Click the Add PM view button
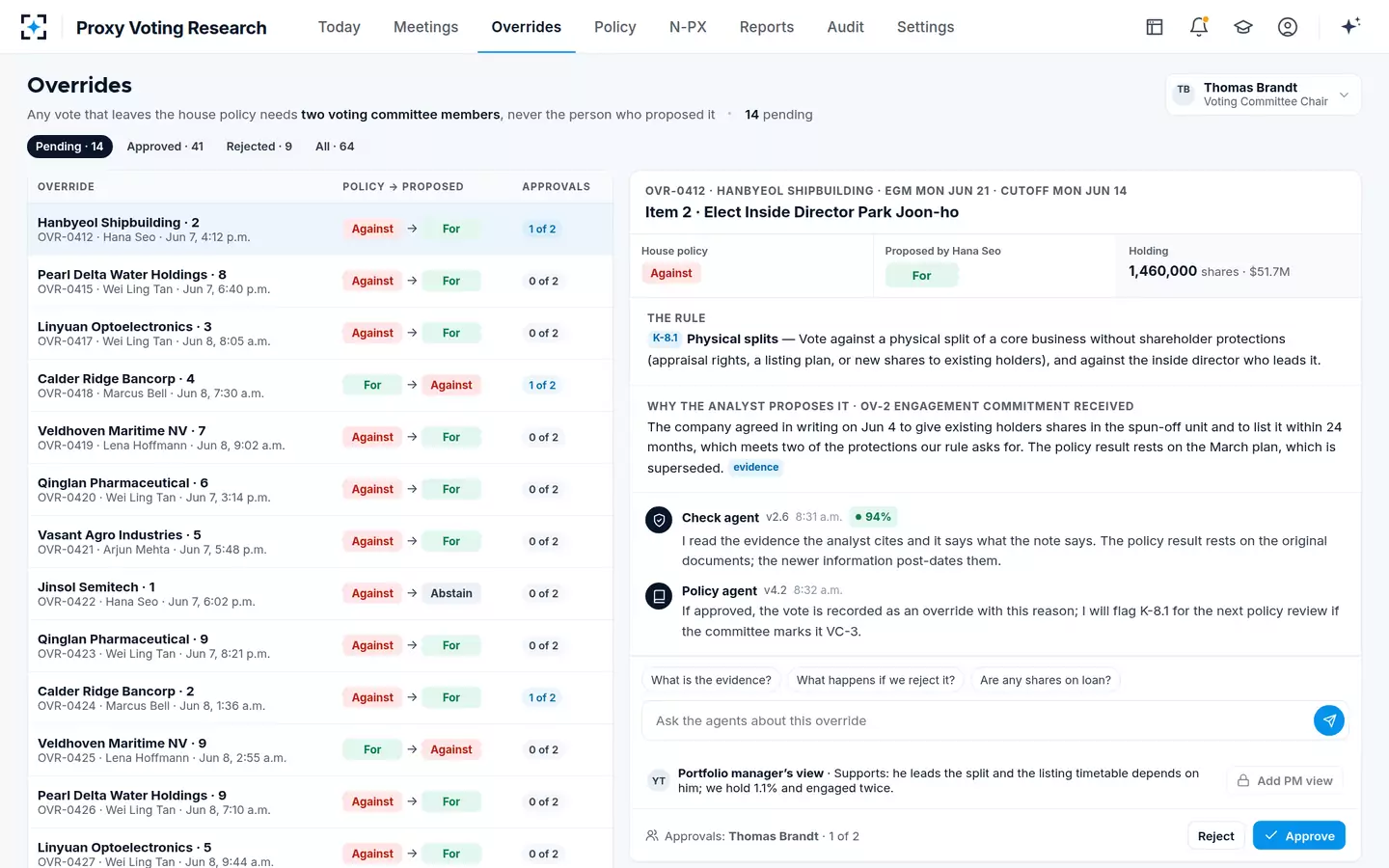 [x=1285, y=781]
